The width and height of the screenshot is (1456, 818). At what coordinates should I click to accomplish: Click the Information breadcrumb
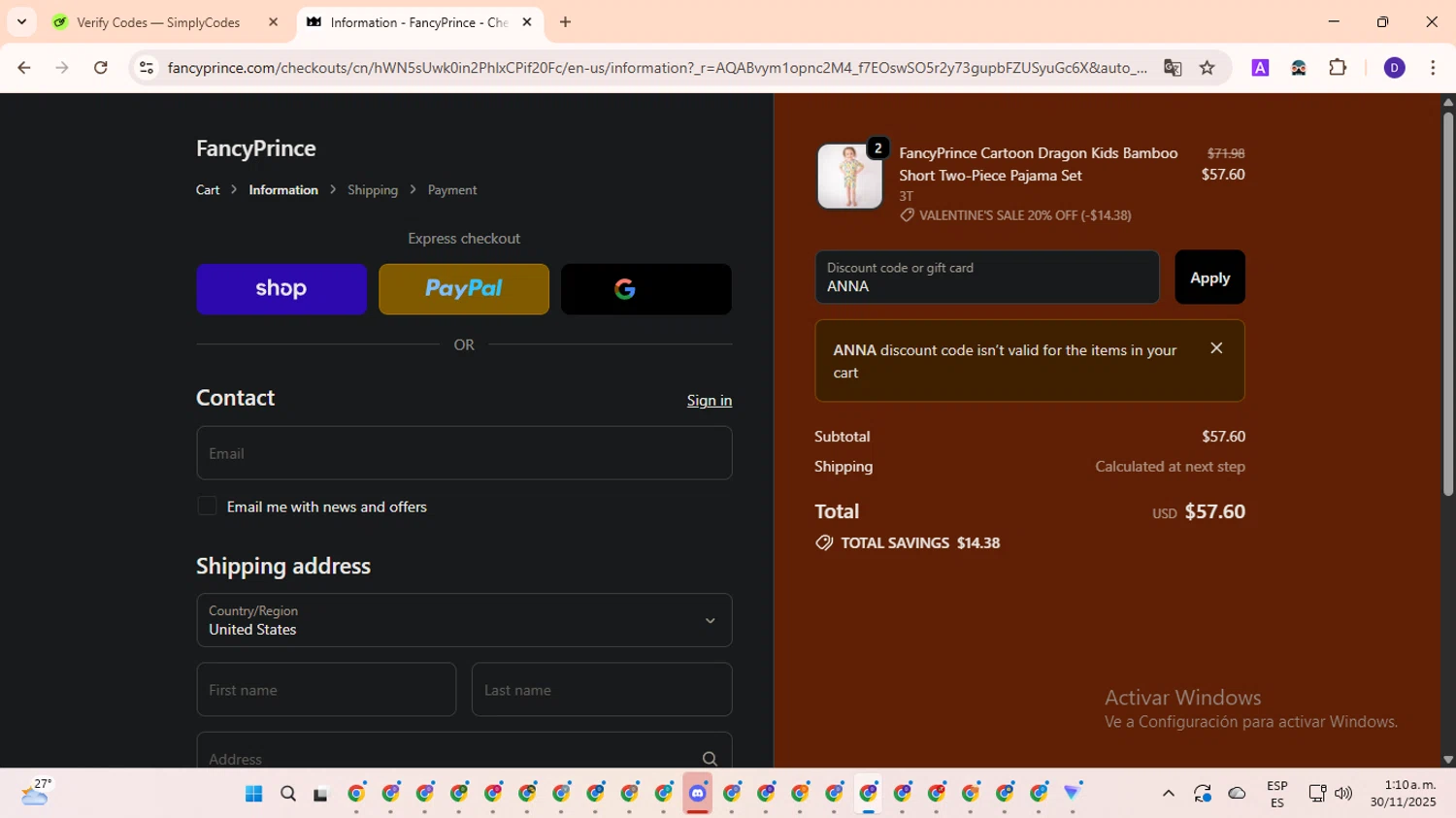point(283,190)
